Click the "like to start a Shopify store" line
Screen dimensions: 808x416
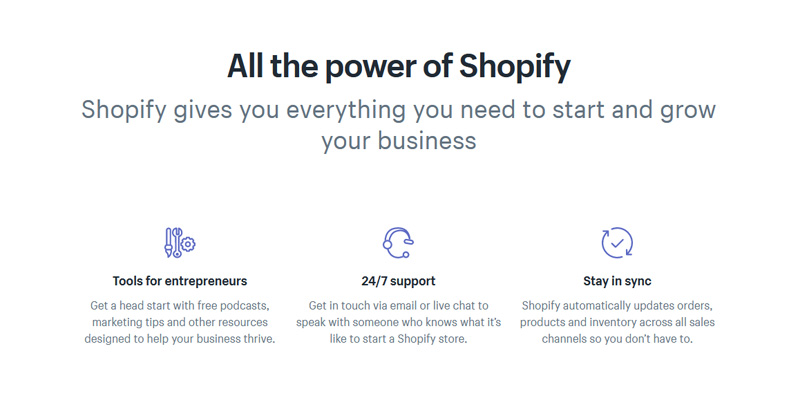click(398, 339)
